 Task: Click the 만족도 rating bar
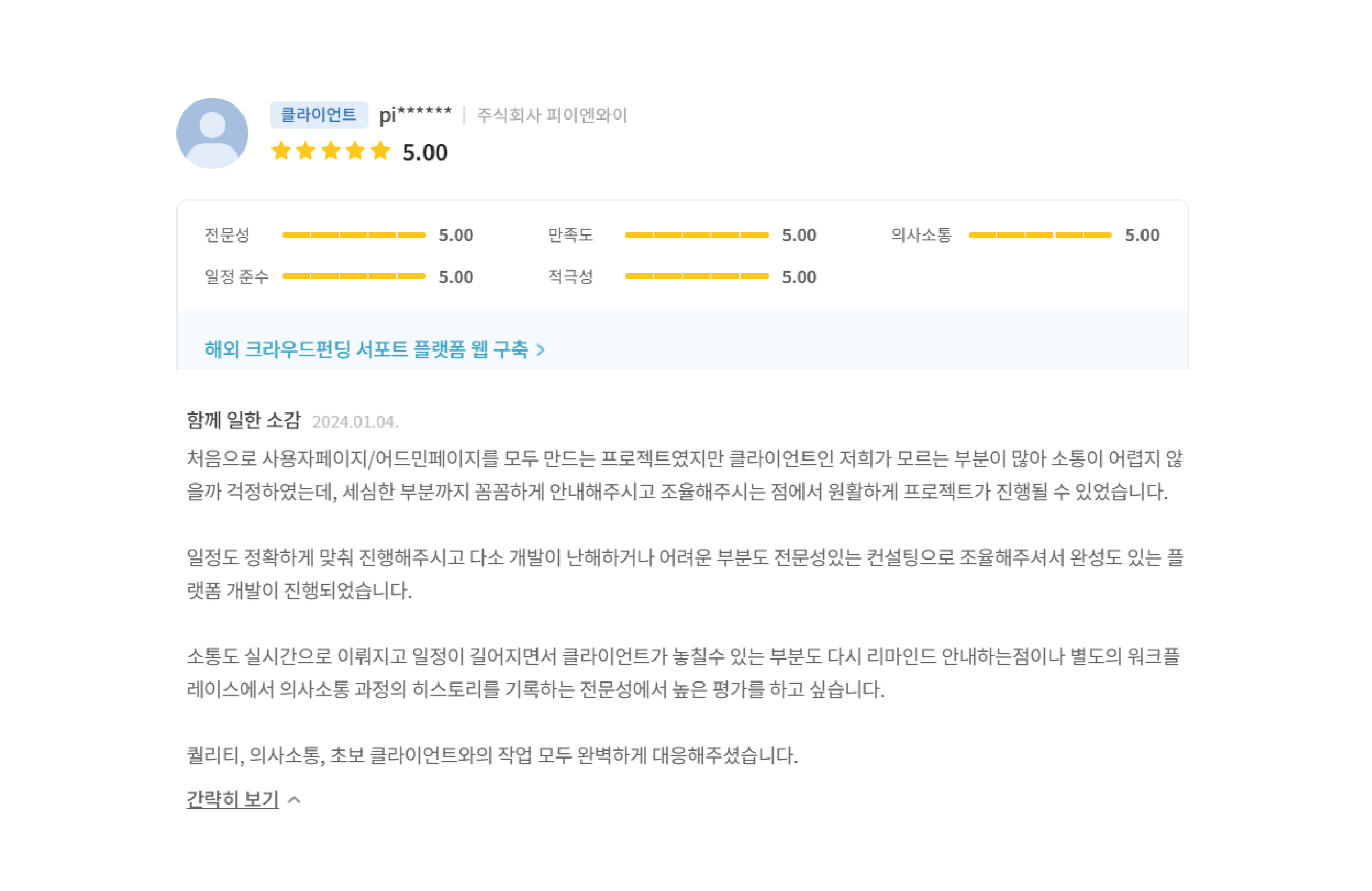point(697,235)
